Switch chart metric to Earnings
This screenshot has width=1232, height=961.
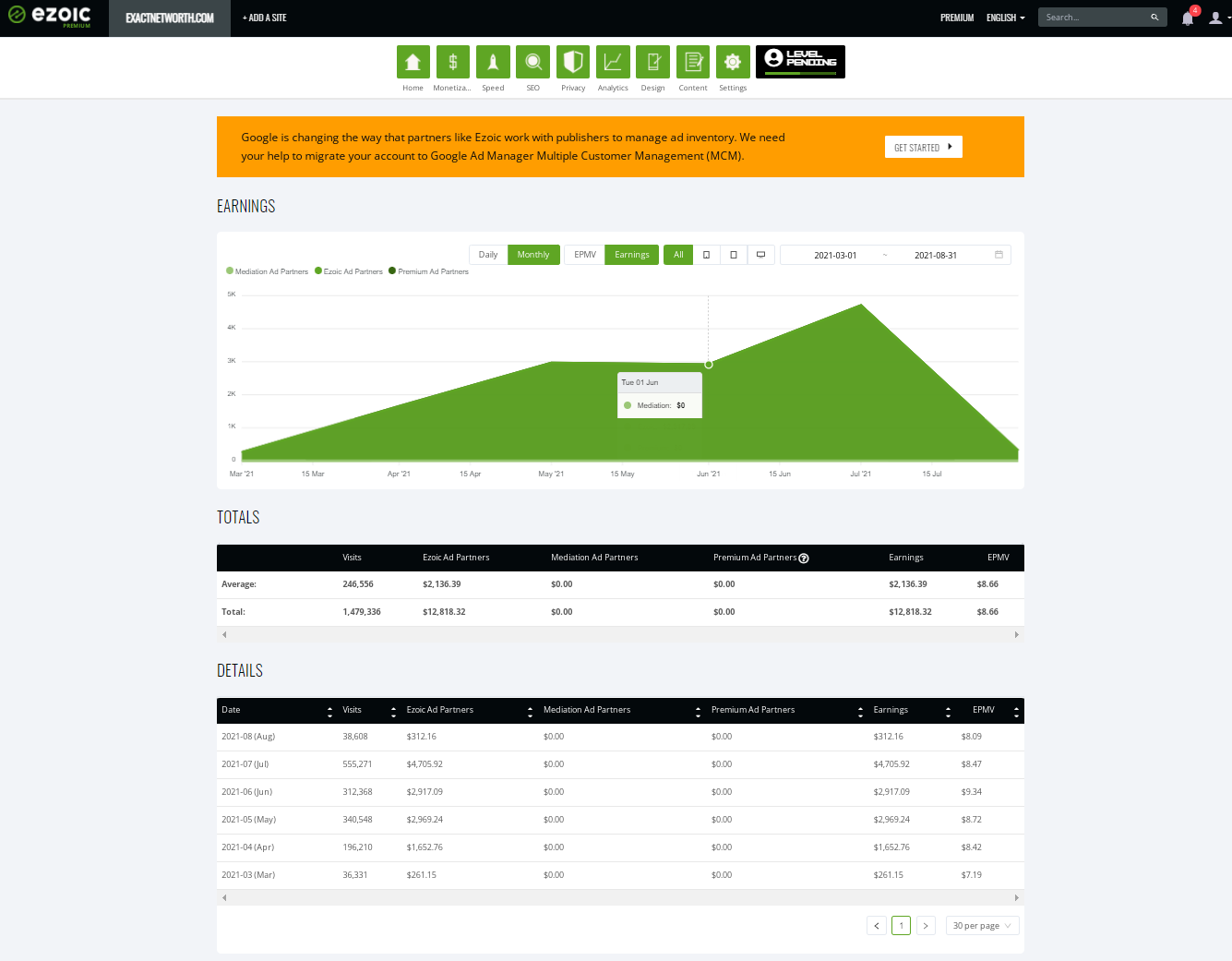click(x=632, y=255)
